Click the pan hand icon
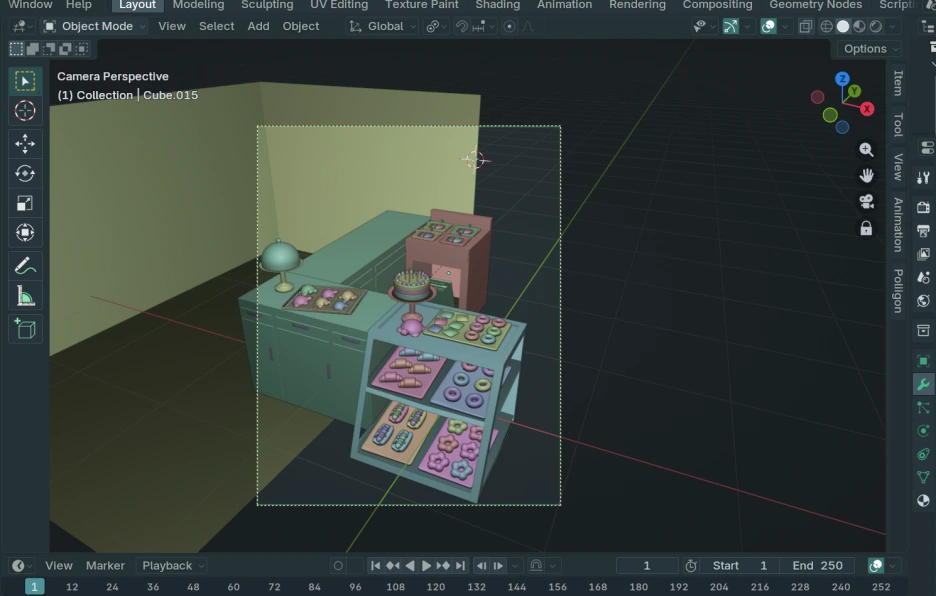 tap(866, 176)
